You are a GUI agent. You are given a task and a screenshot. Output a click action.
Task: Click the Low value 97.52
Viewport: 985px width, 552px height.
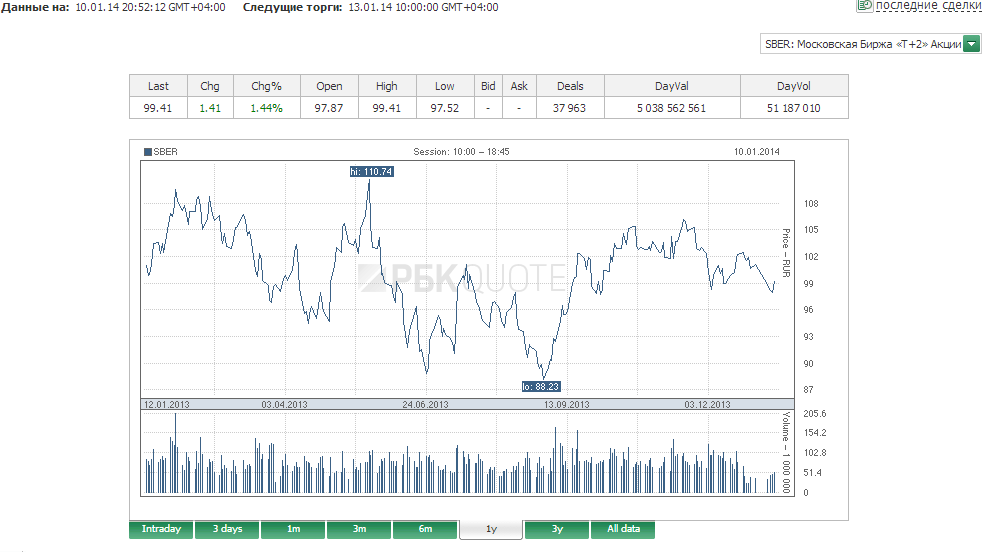[444, 108]
